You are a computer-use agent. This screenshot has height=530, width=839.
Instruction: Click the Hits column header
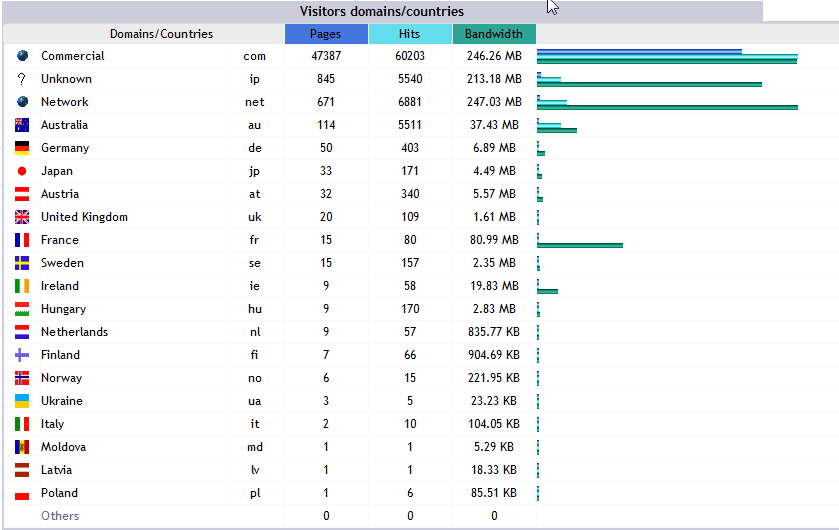[x=410, y=34]
